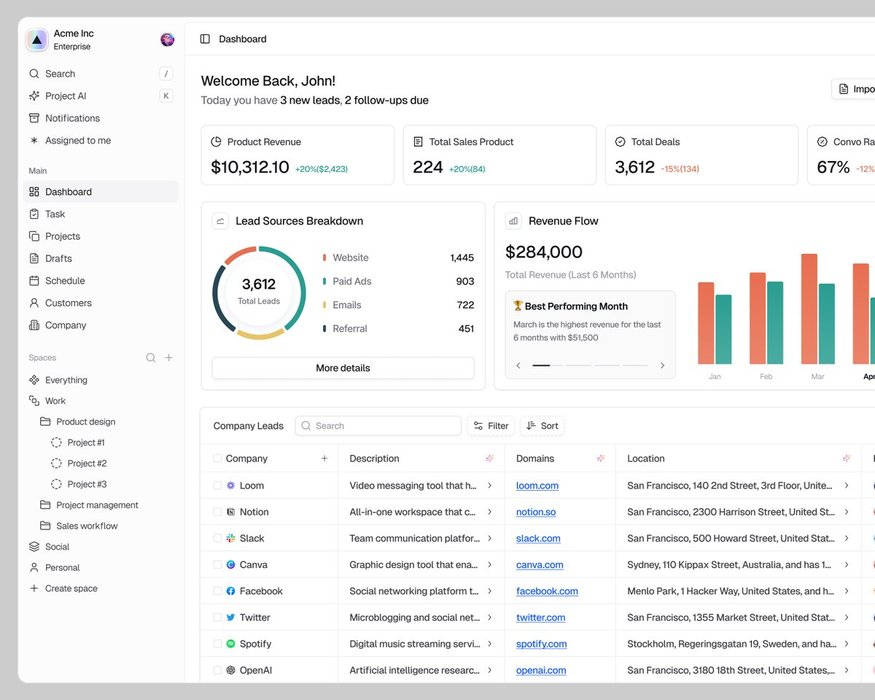Click the More details button
Screen dimensions: 875x700
pyautogui.click(x=343, y=368)
